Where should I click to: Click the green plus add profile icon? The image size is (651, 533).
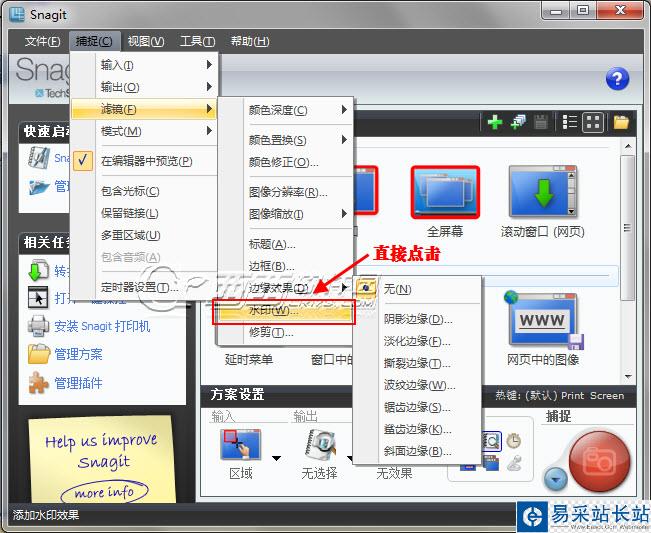[x=494, y=122]
